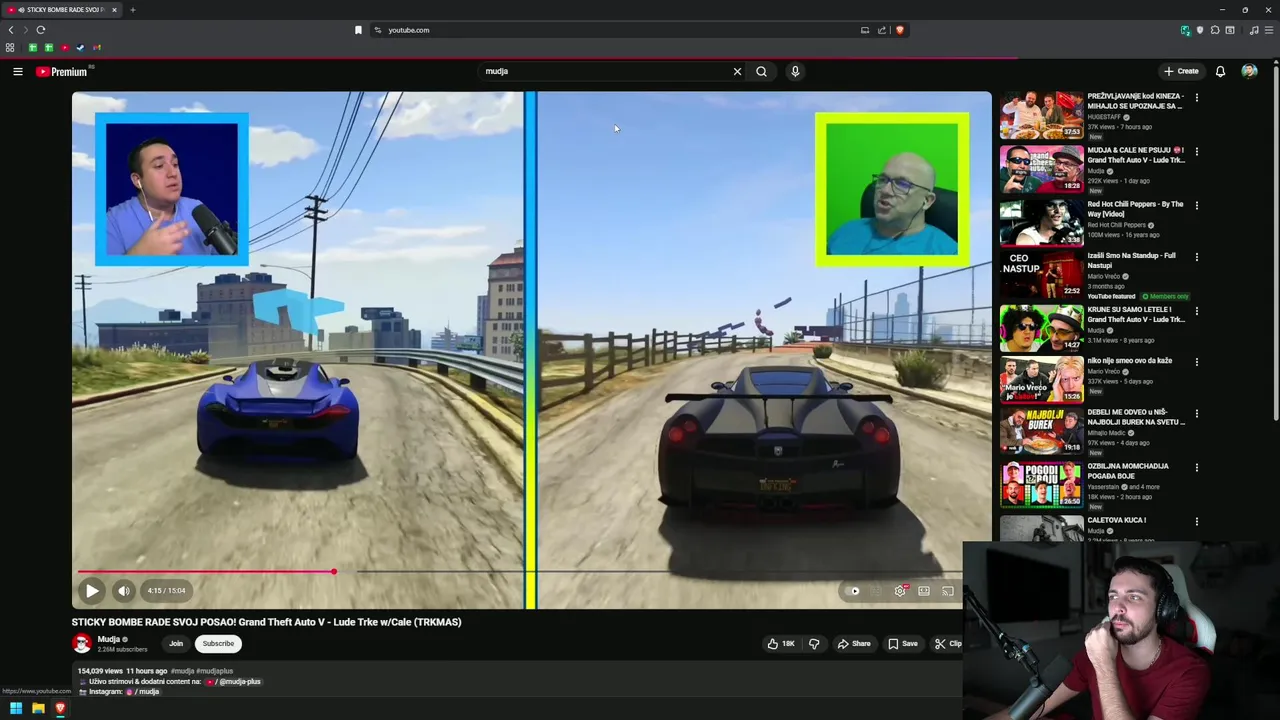Dislike the video with thumbs down
1280x720 pixels.
coord(814,644)
